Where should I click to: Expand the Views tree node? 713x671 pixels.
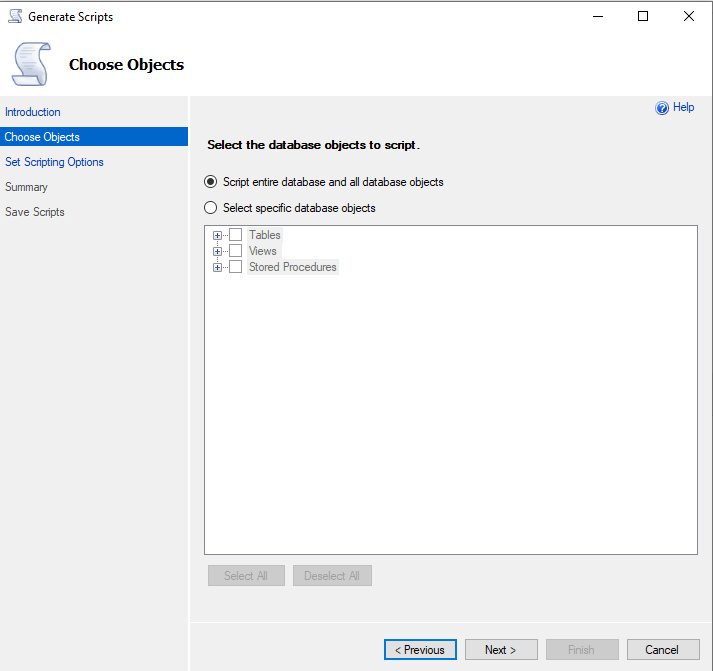click(217, 251)
